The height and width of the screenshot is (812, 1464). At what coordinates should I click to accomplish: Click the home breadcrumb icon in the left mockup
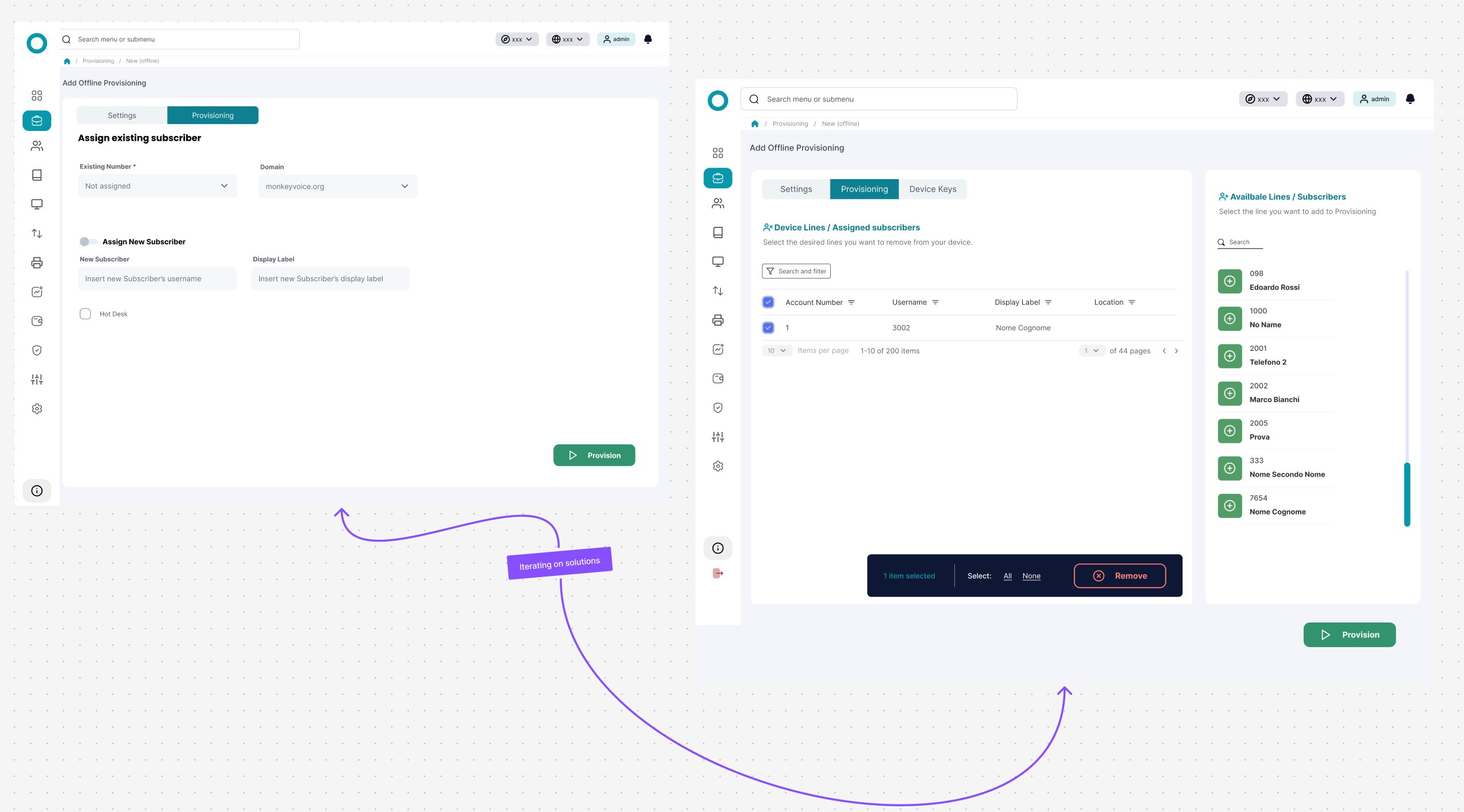click(x=67, y=61)
